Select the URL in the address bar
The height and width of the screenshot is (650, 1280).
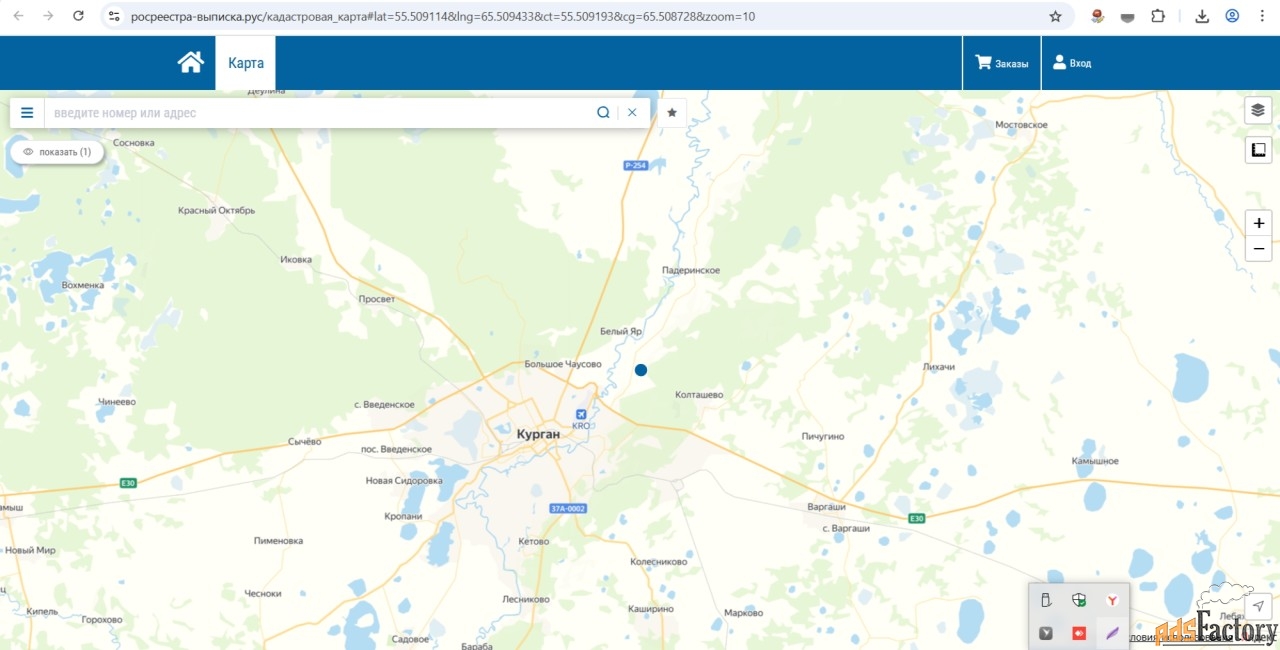pos(443,17)
